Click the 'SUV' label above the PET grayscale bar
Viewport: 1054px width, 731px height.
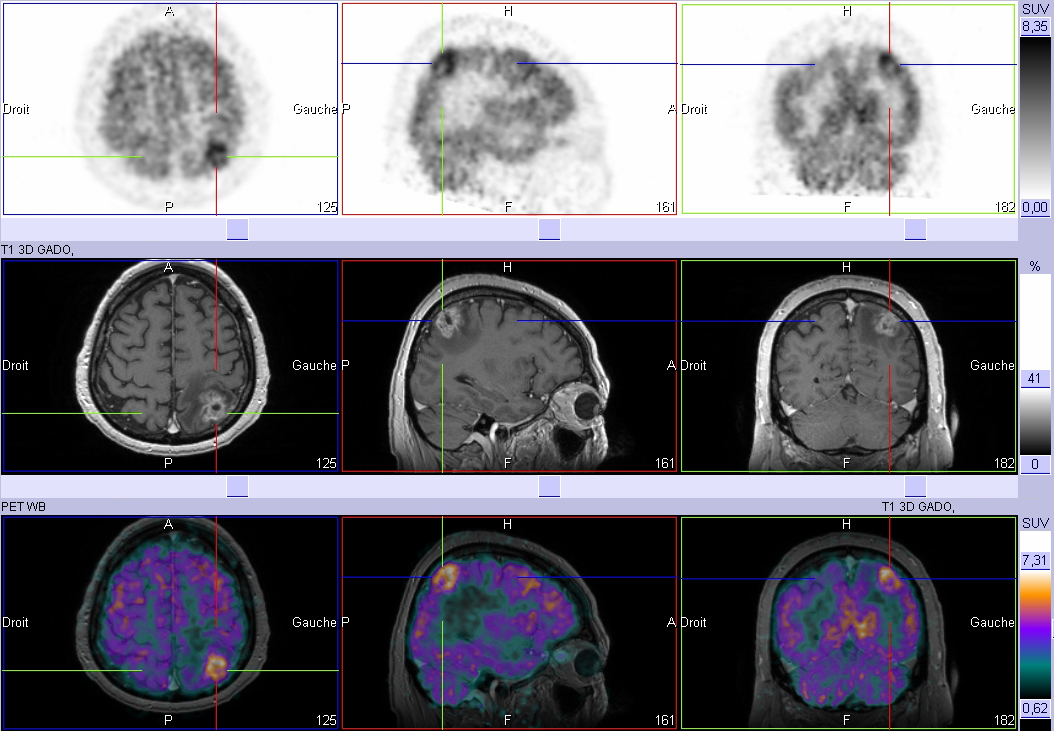(x=1035, y=9)
